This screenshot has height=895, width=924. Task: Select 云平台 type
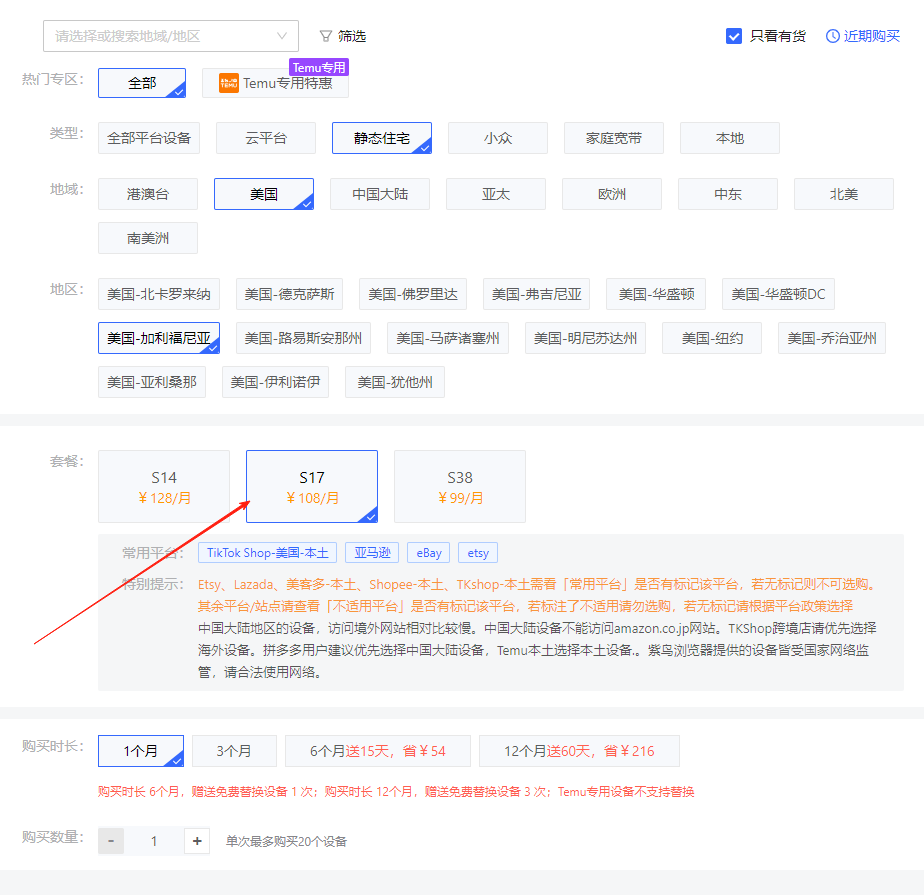tap(266, 138)
